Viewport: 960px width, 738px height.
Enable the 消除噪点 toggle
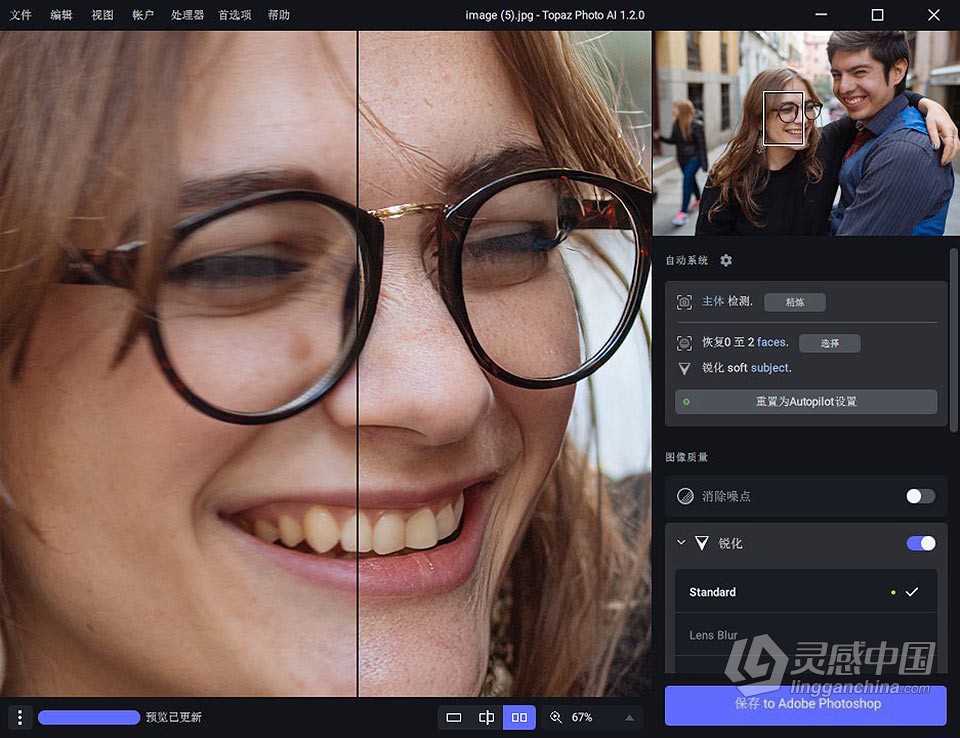[x=920, y=496]
